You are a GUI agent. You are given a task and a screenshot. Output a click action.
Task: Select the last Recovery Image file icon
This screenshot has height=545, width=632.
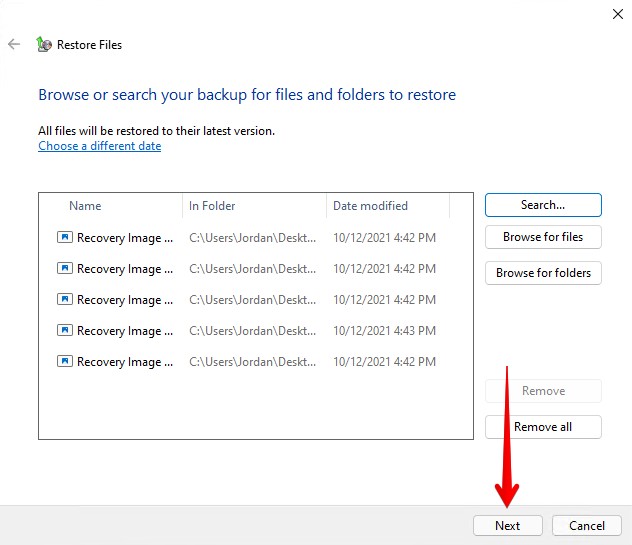65,362
